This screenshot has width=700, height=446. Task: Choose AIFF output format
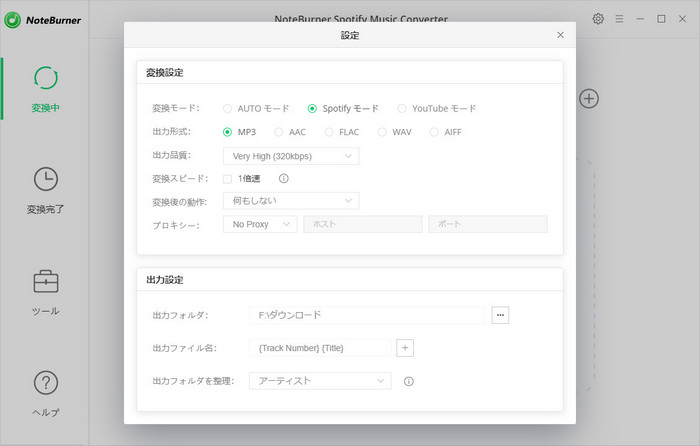tap(434, 132)
